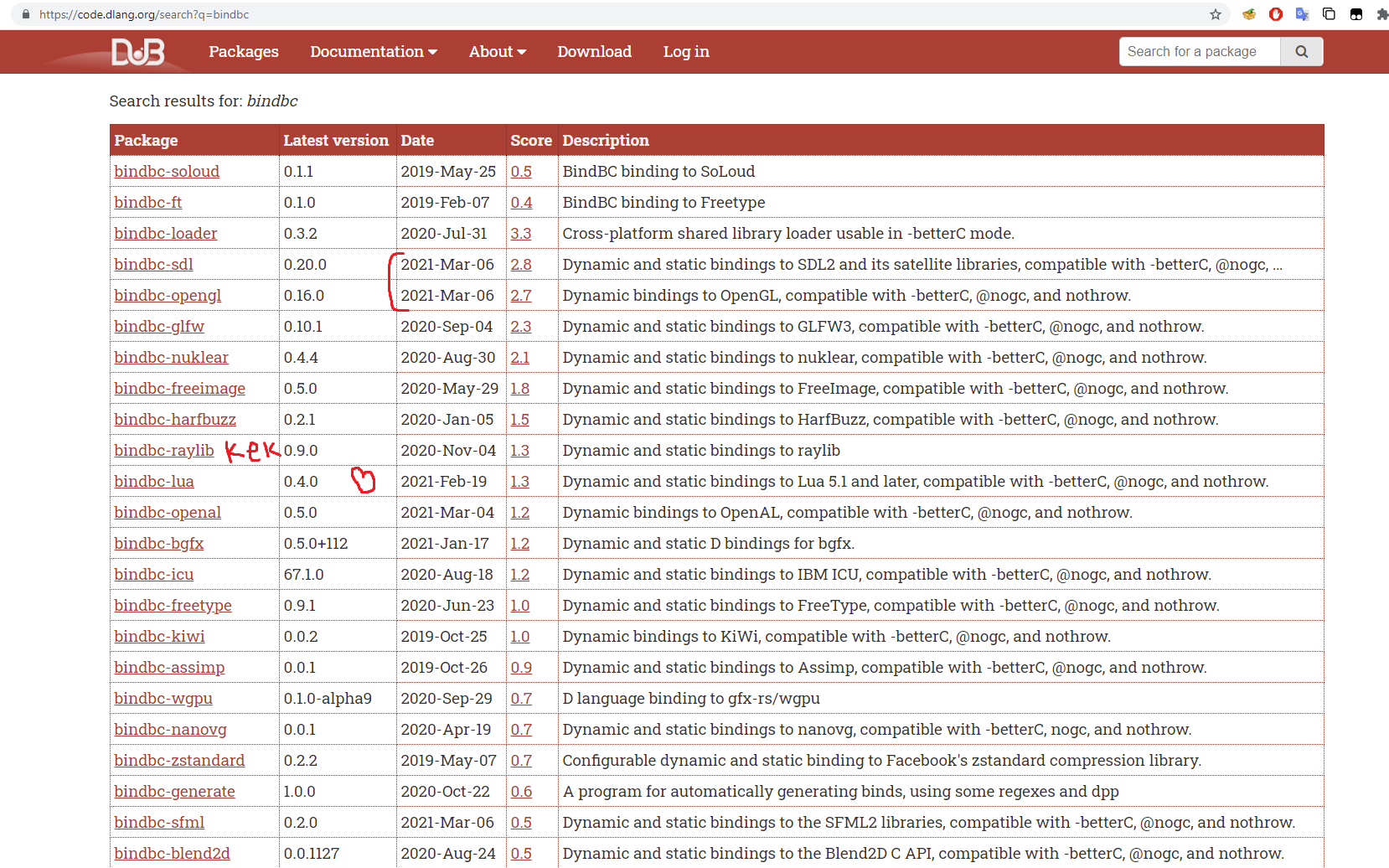View the bindbc-harfbuzz package
Viewport: 1389px width, 868px height.
[x=175, y=420]
